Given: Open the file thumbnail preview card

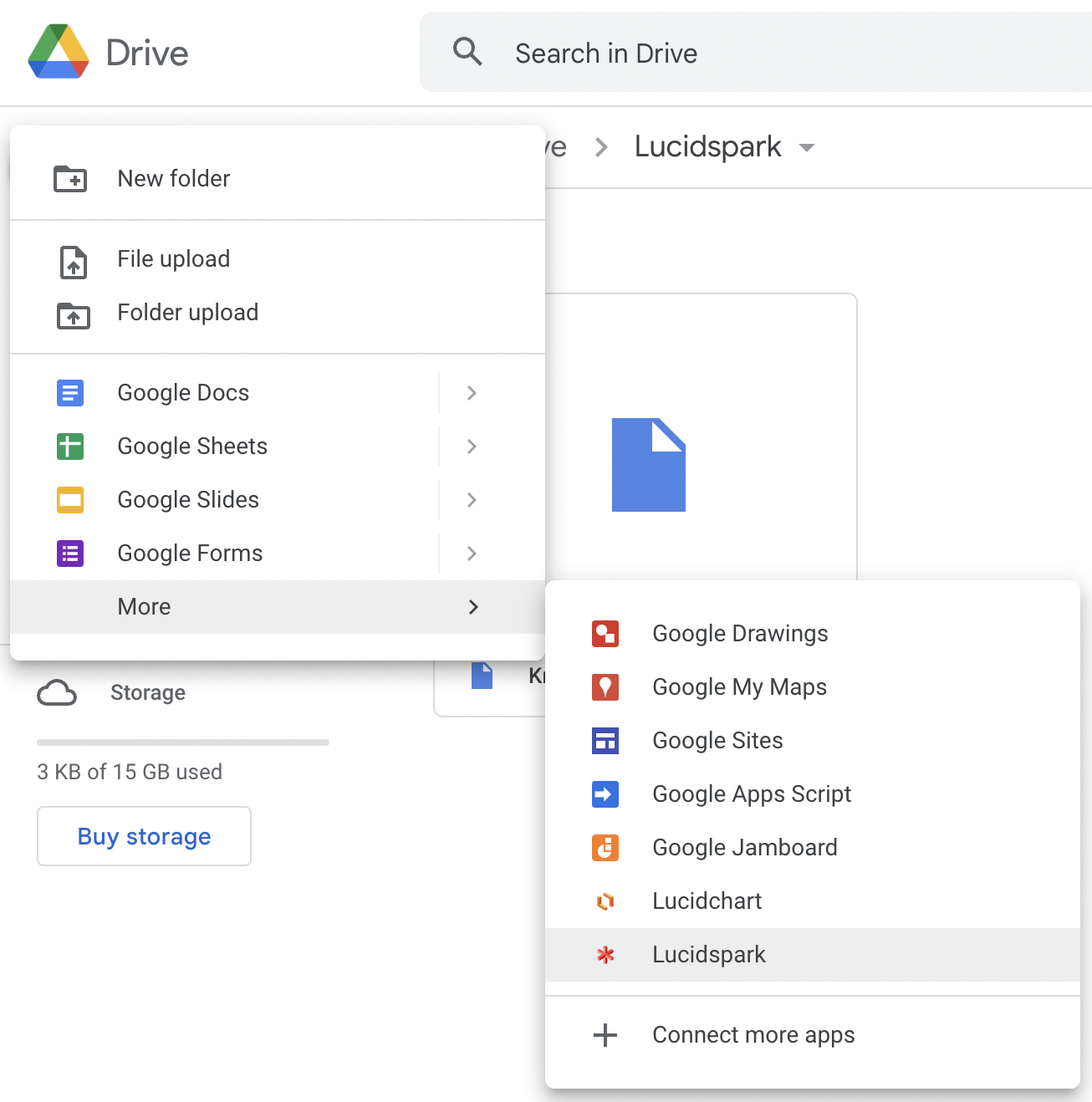Looking at the screenshot, I should coord(701,436).
